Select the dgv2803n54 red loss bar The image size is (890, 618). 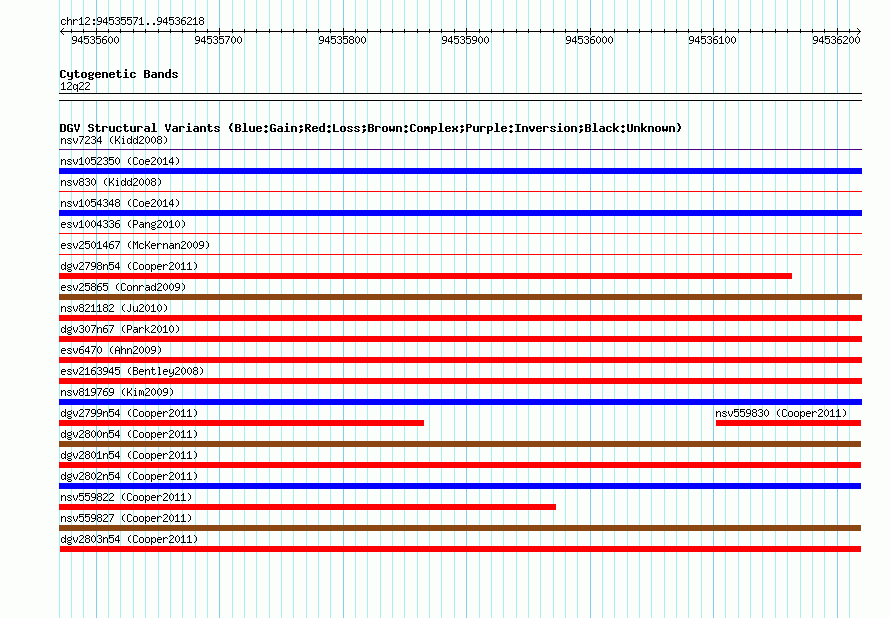click(x=460, y=549)
